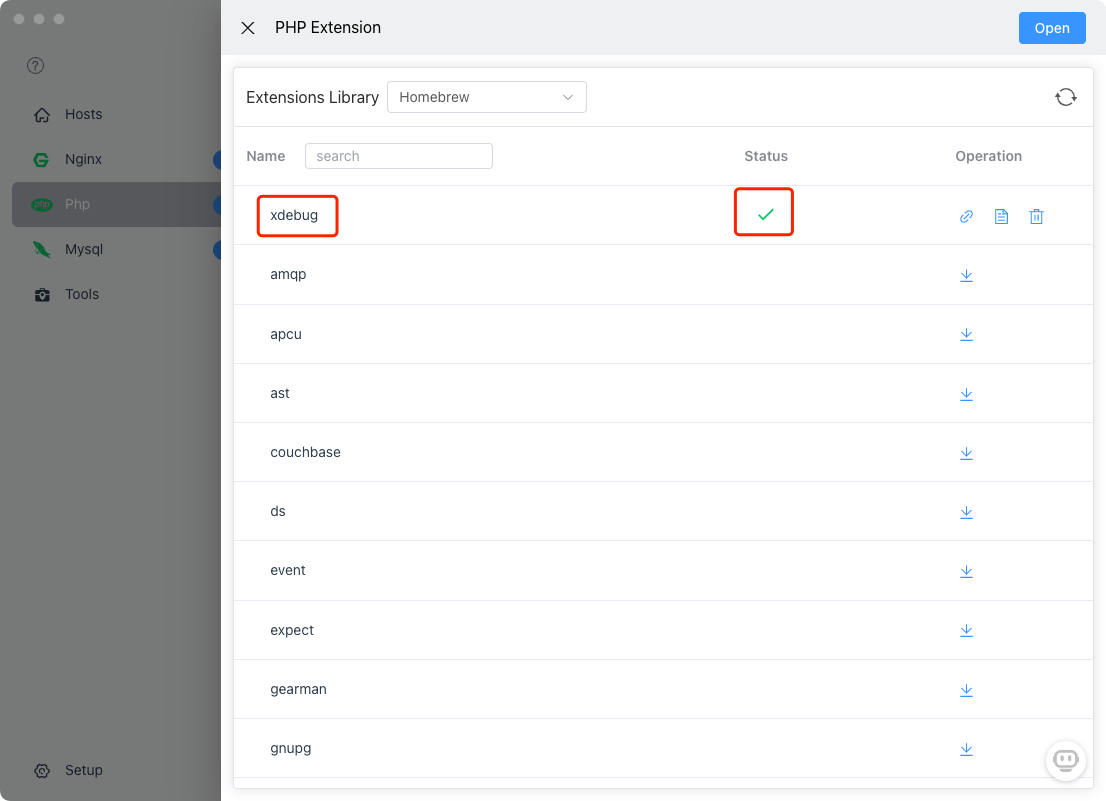Download the ds extension
Image resolution: width=1106 pixels, height=801 pixels.
tap(966, 512)
